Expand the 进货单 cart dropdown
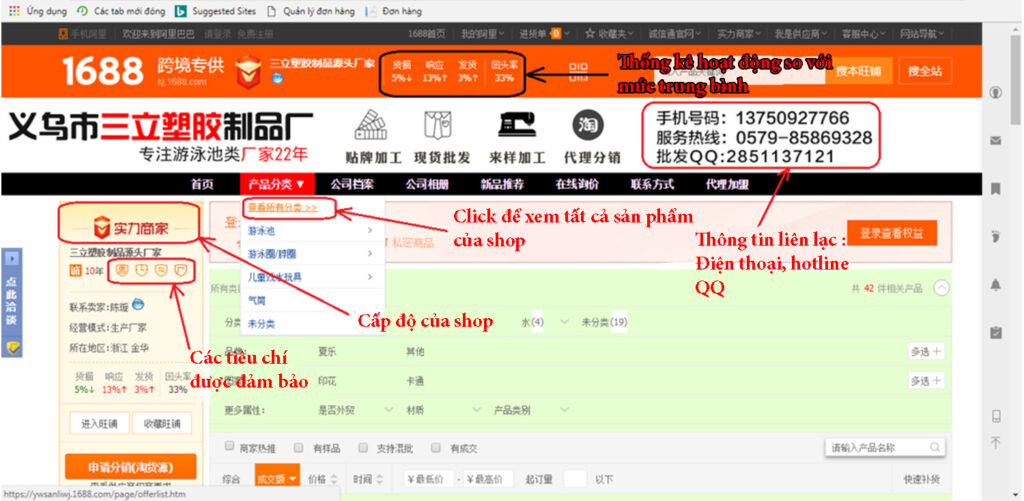 (544, 33)
